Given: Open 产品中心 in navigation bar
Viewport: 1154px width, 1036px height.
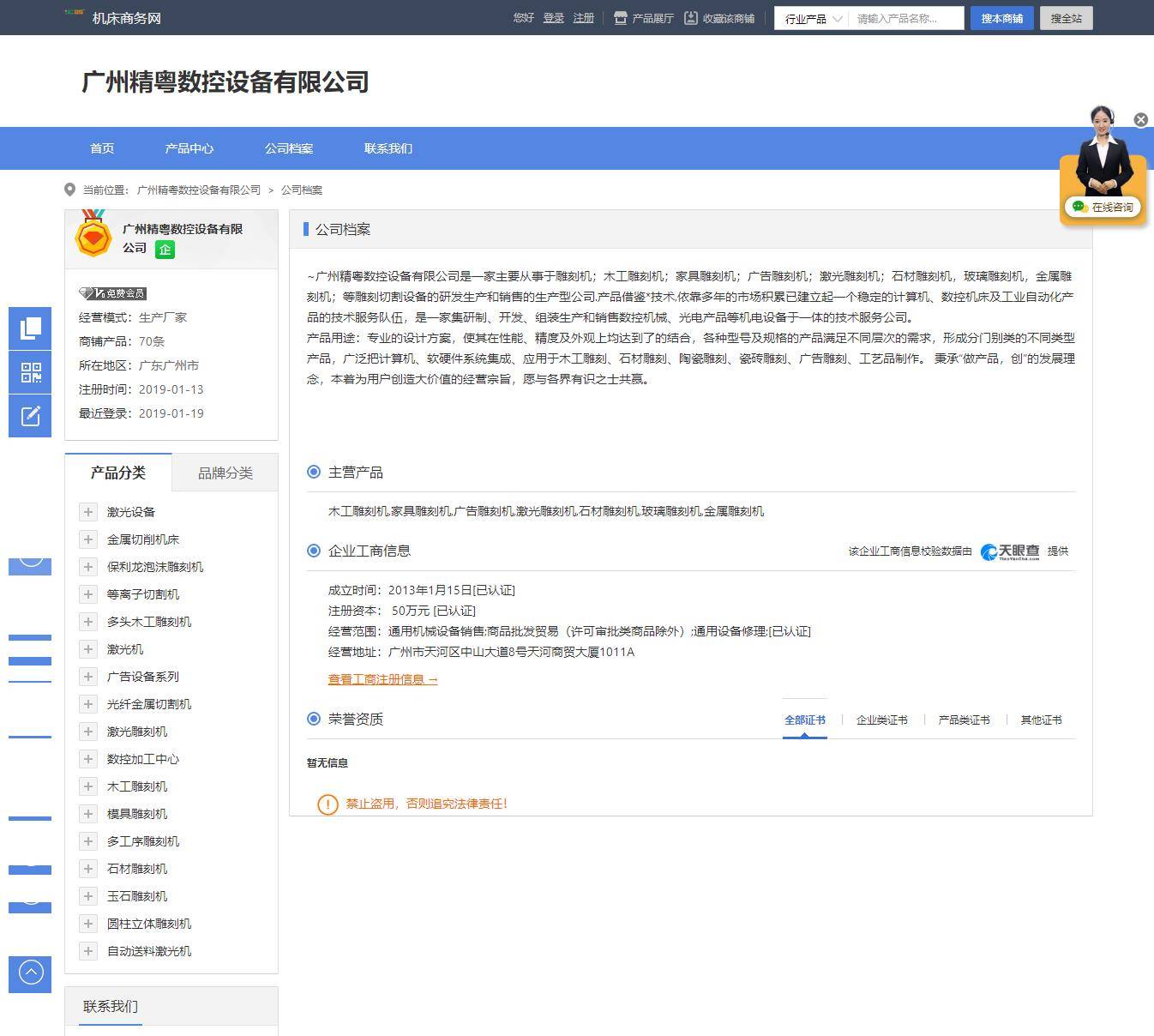Looking at the screenshot, I should coord(189,148).
